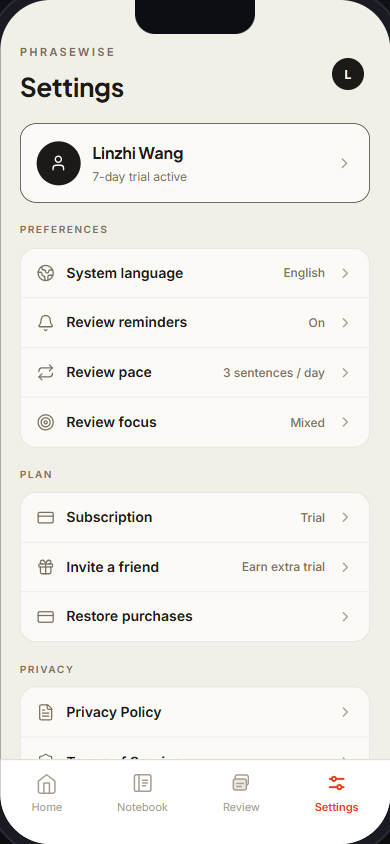390x844 pixels.
Task: Open the 'L' account avatar at top right
Action: pyautogui.click(x=348, y=74)
